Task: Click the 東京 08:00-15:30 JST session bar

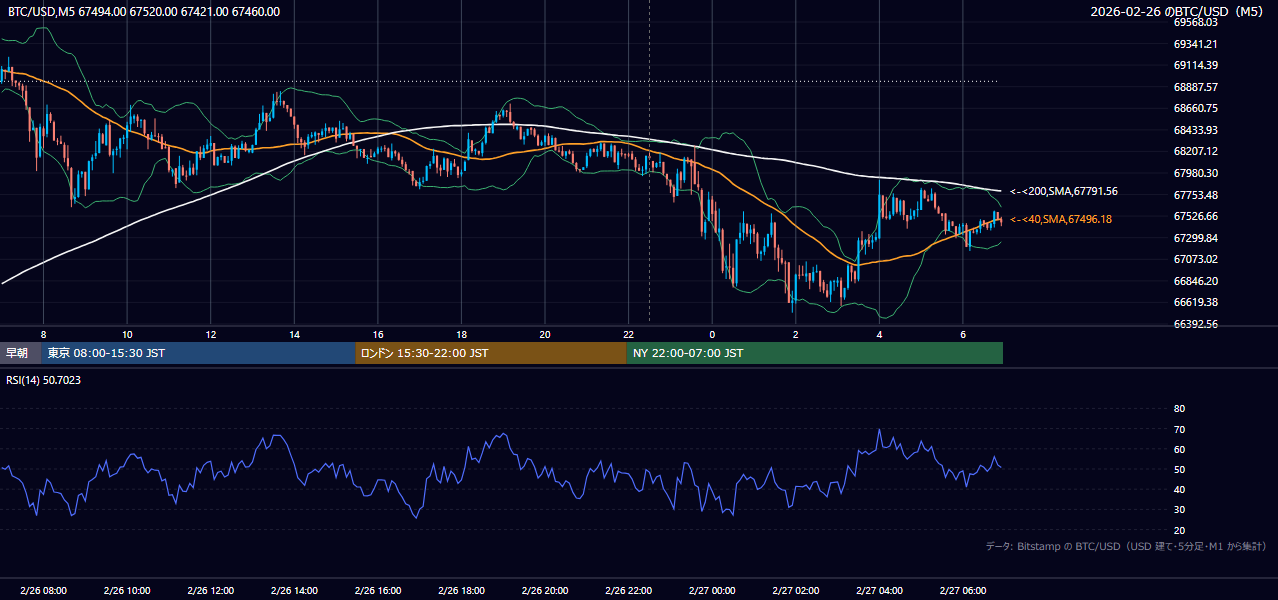Action: (x=198, y=353)
